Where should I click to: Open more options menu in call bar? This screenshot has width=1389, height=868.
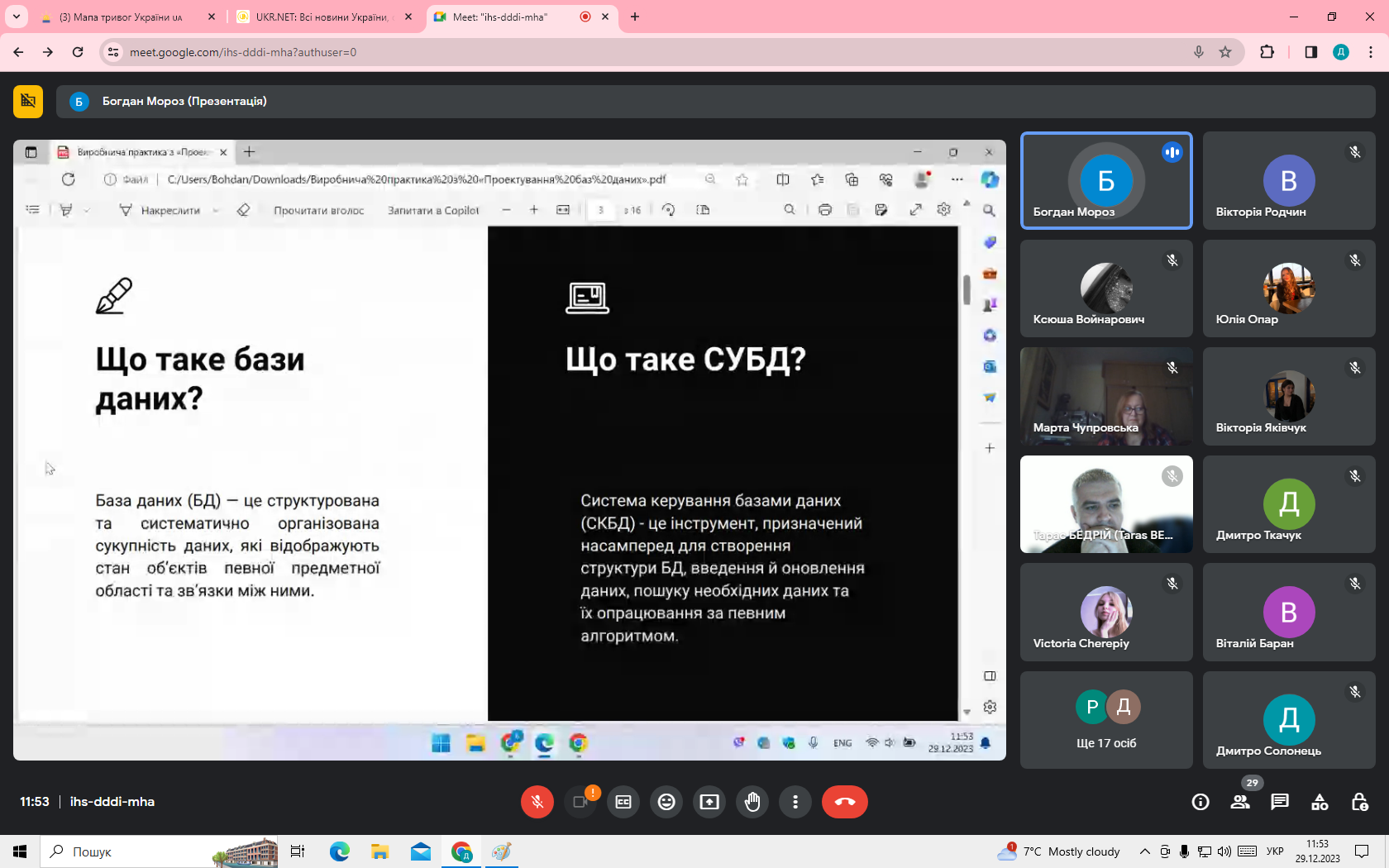[x=795, y=802]
